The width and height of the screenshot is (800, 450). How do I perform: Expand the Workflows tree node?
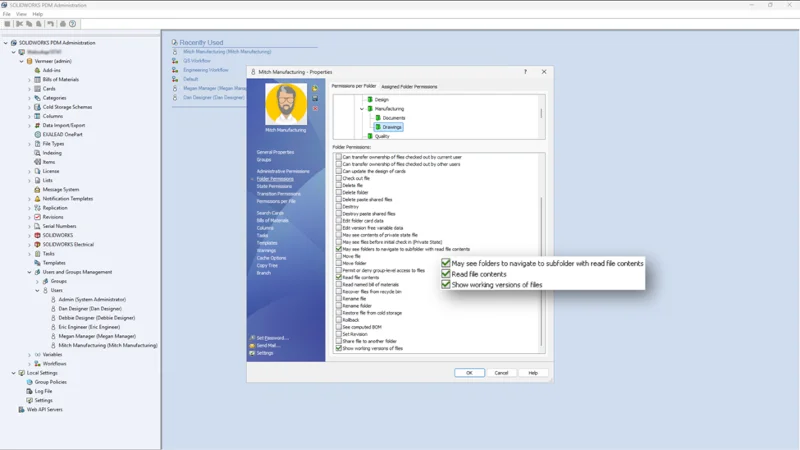(x=29, y=364)
